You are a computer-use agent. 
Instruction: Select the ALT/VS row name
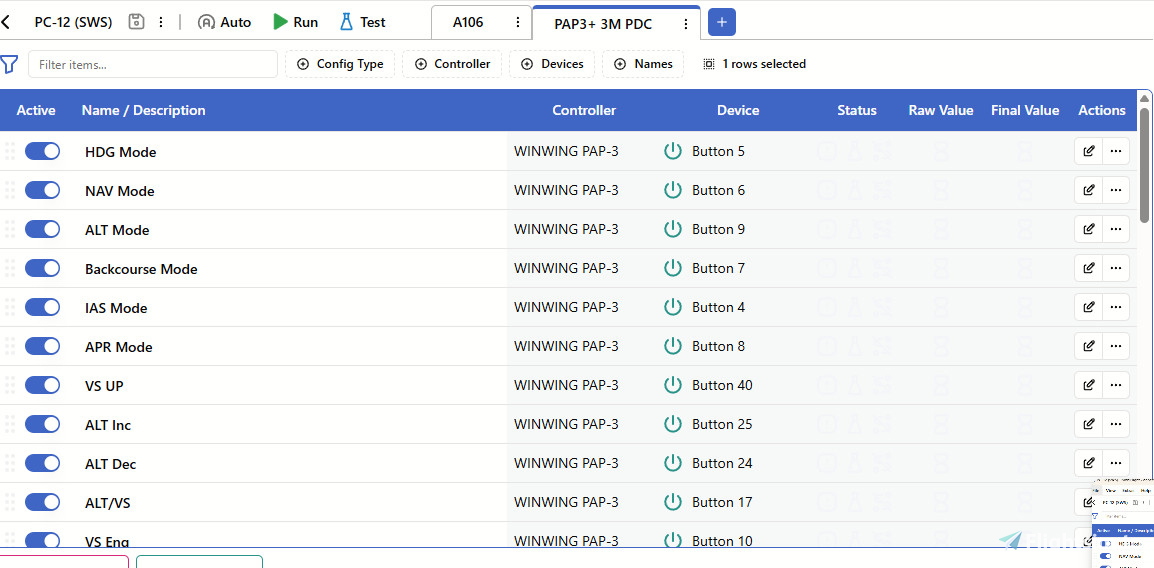(x=107, y=503)
